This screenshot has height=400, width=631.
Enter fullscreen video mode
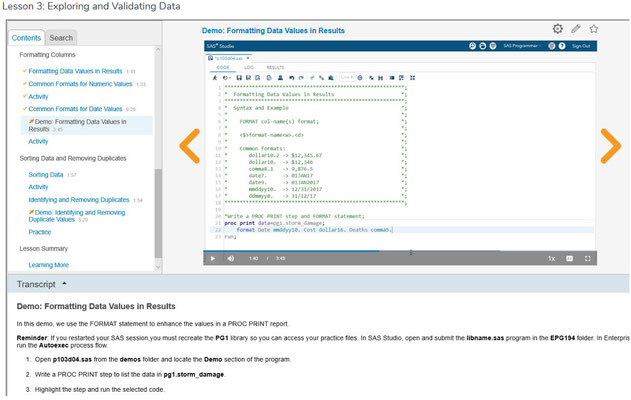588,258
